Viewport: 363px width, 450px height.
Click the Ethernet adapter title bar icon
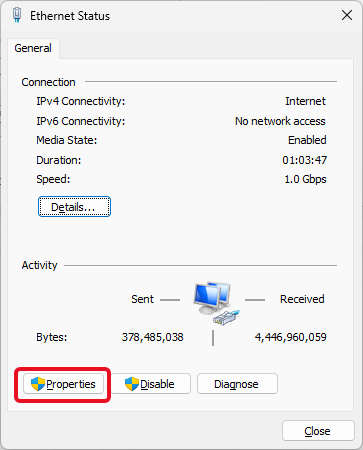(x=17, y=15)
